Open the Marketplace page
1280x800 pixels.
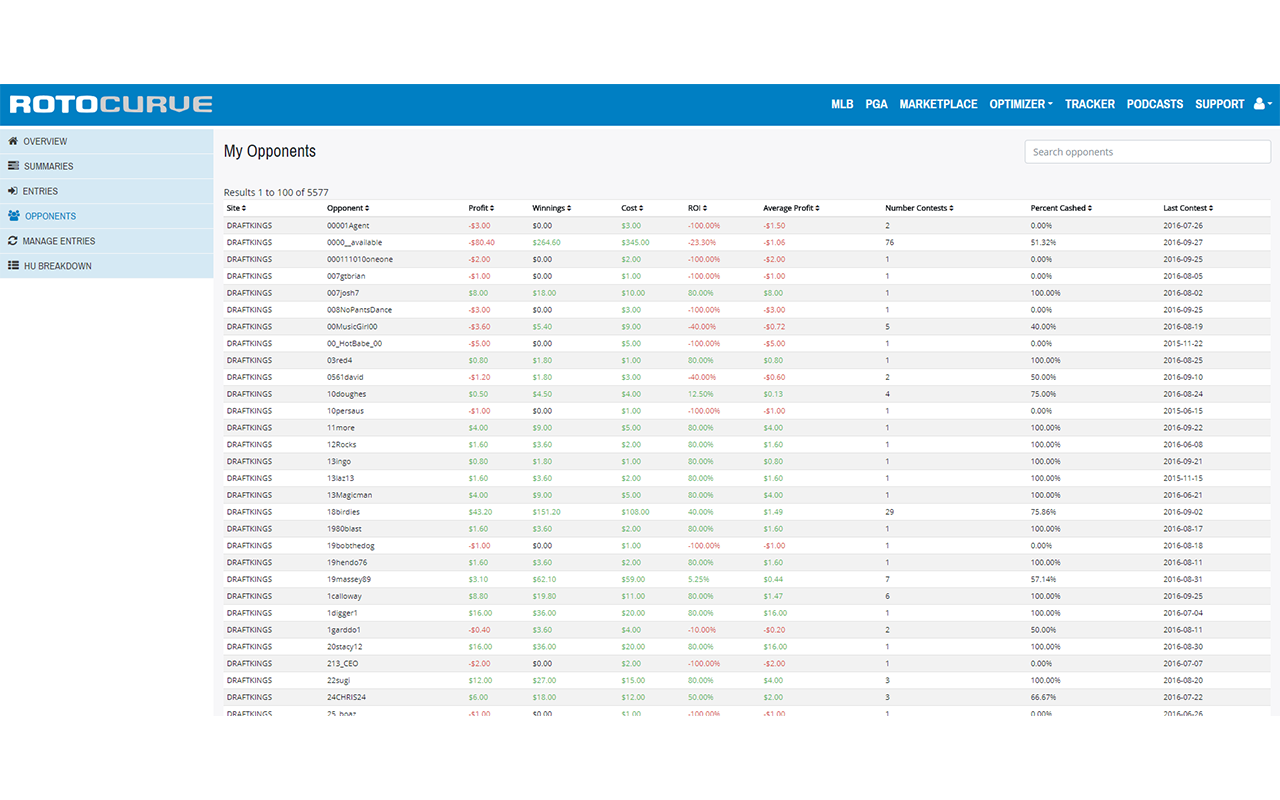click(938, 104)
